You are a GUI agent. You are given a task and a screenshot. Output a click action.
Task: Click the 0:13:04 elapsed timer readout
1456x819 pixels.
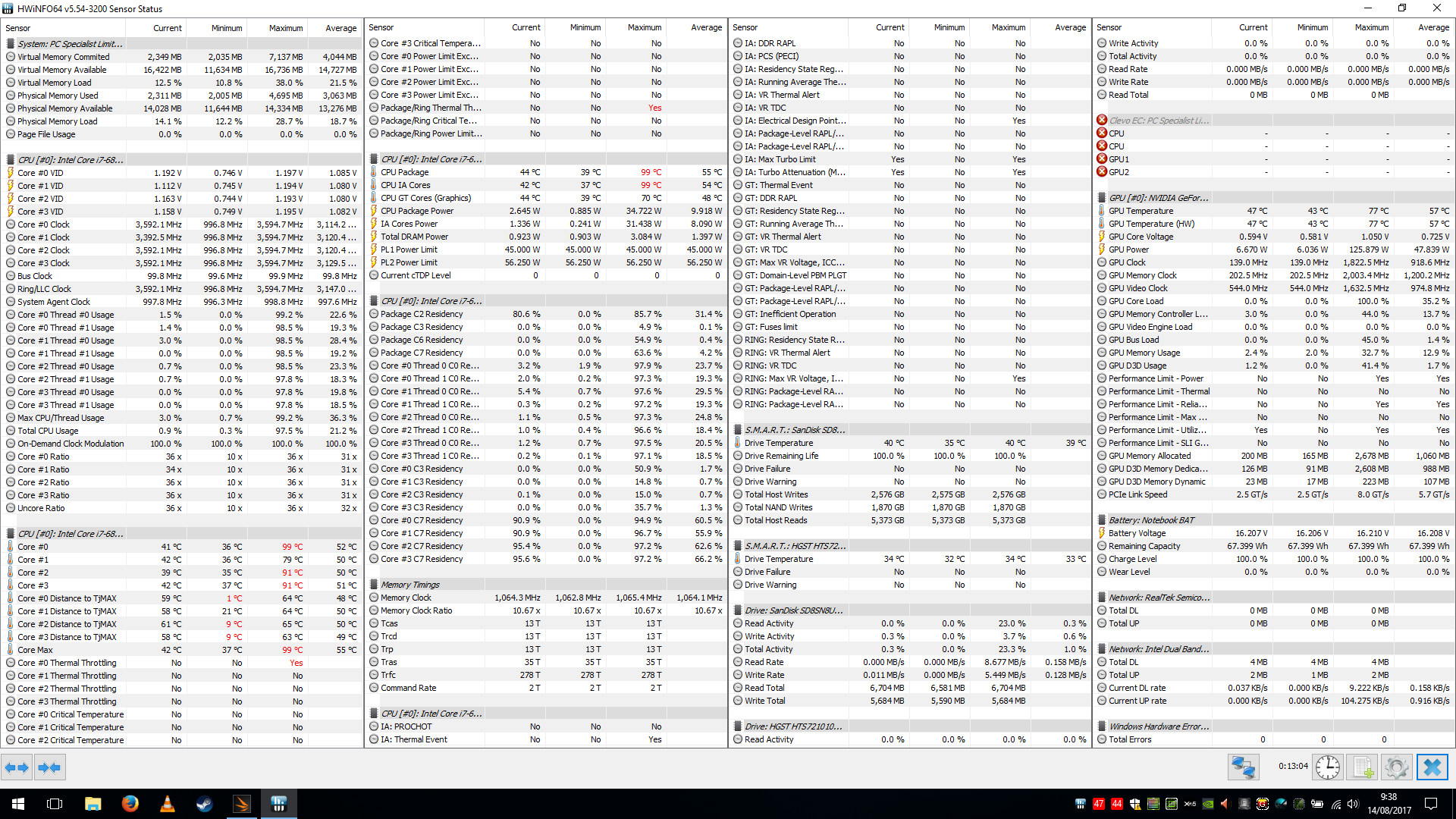point(1293,766)
